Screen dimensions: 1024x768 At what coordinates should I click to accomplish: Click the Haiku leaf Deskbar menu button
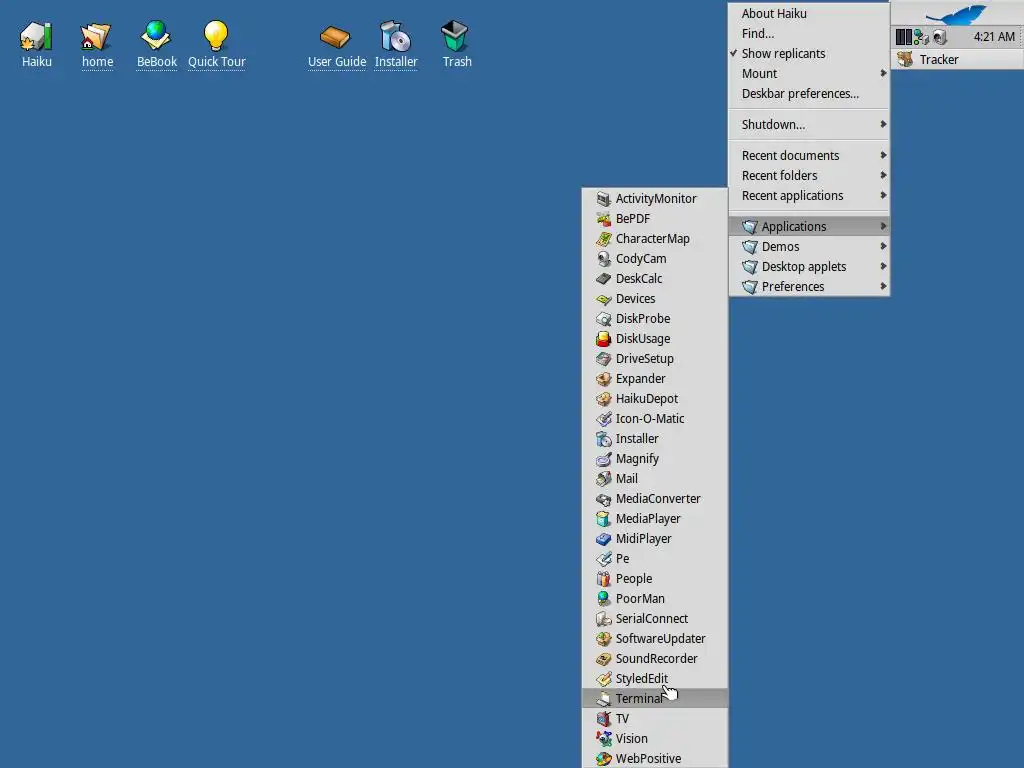[x=957, y=14]
